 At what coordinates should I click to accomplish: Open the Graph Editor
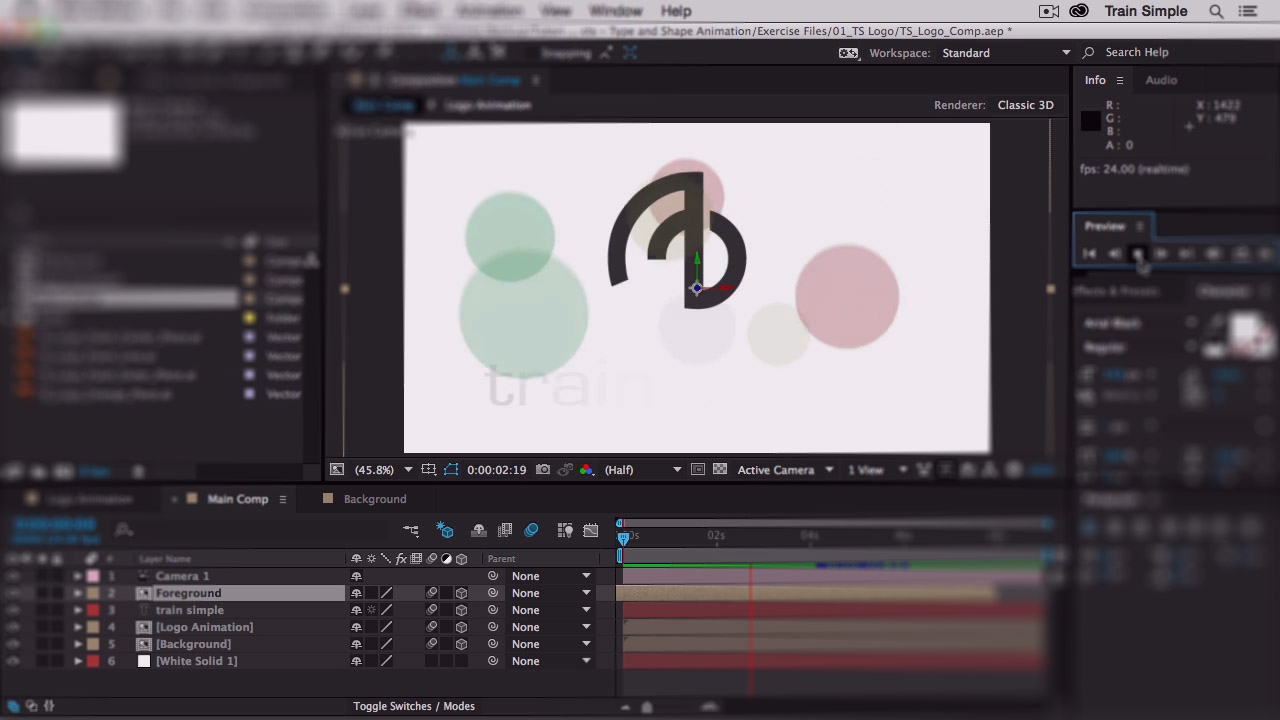point(591,530)
